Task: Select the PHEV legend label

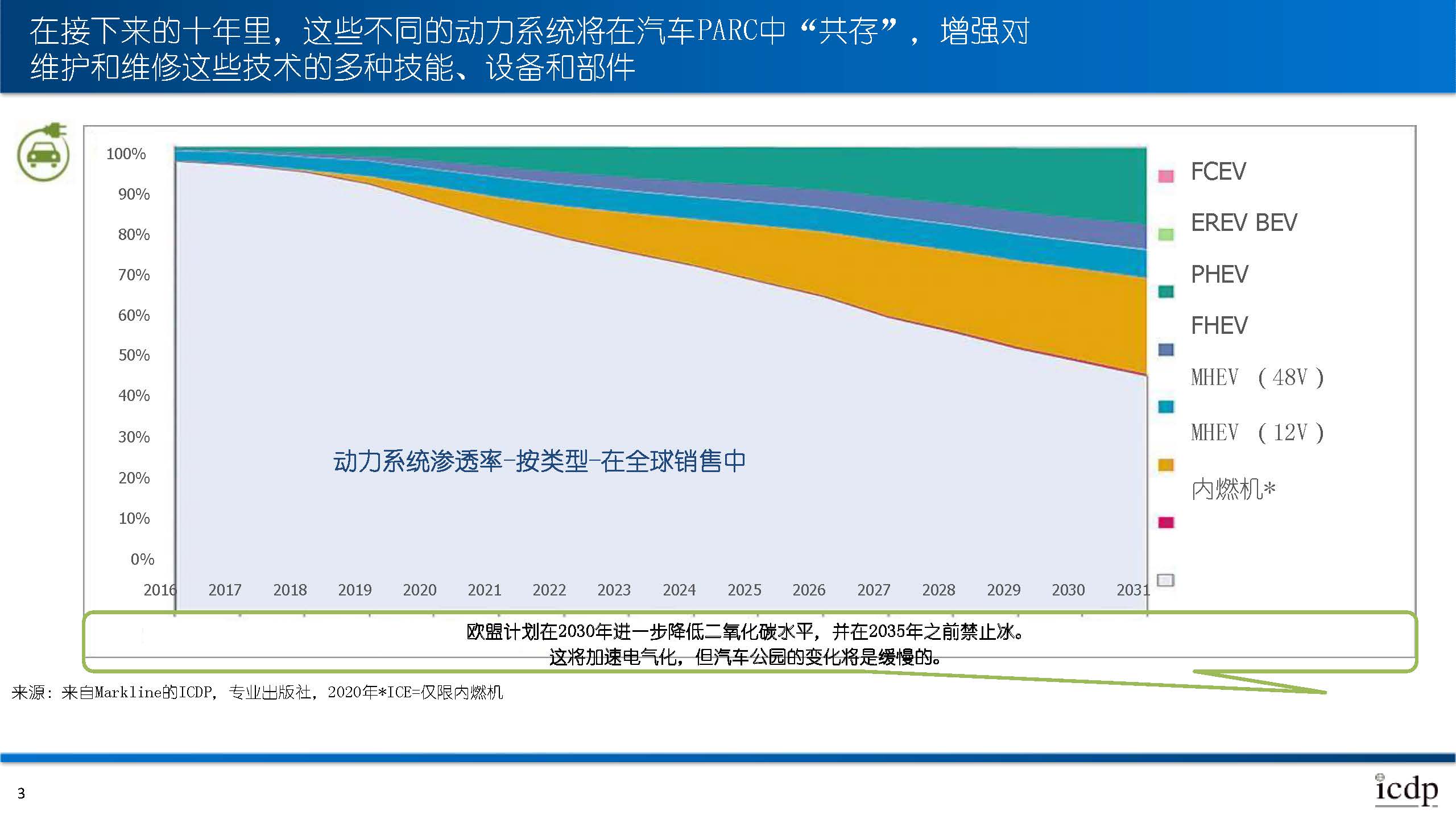Action: [1219, 275]
